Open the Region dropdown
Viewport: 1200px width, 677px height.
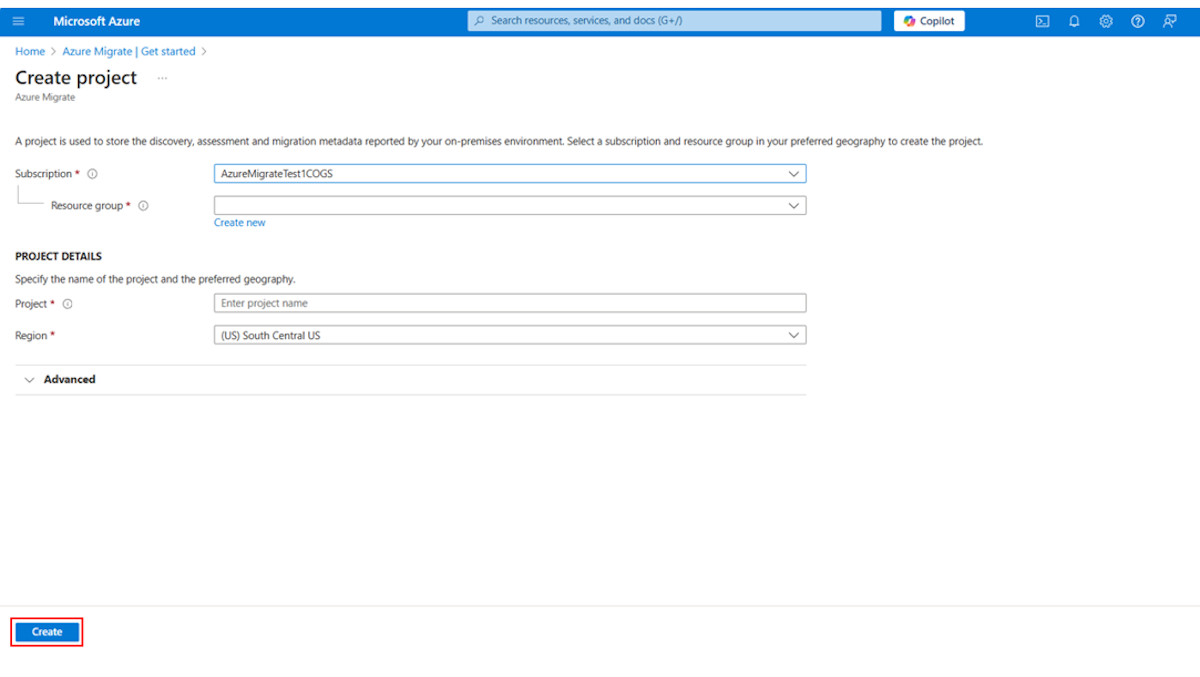tap(510, 336)
